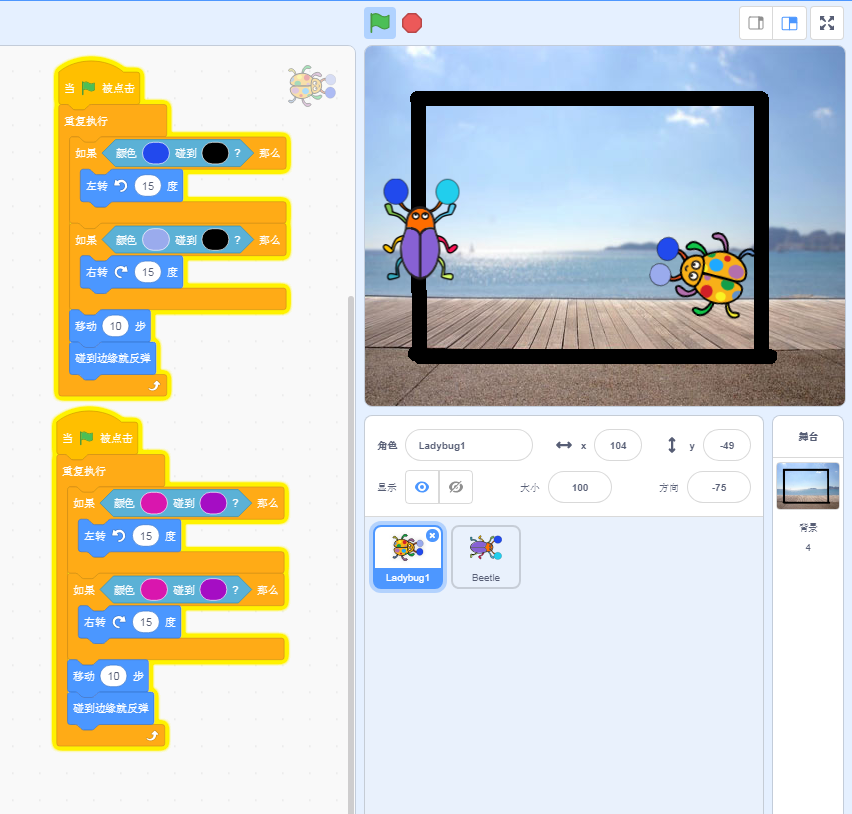
Task: Click the red stop button
Action: [412, 23]
